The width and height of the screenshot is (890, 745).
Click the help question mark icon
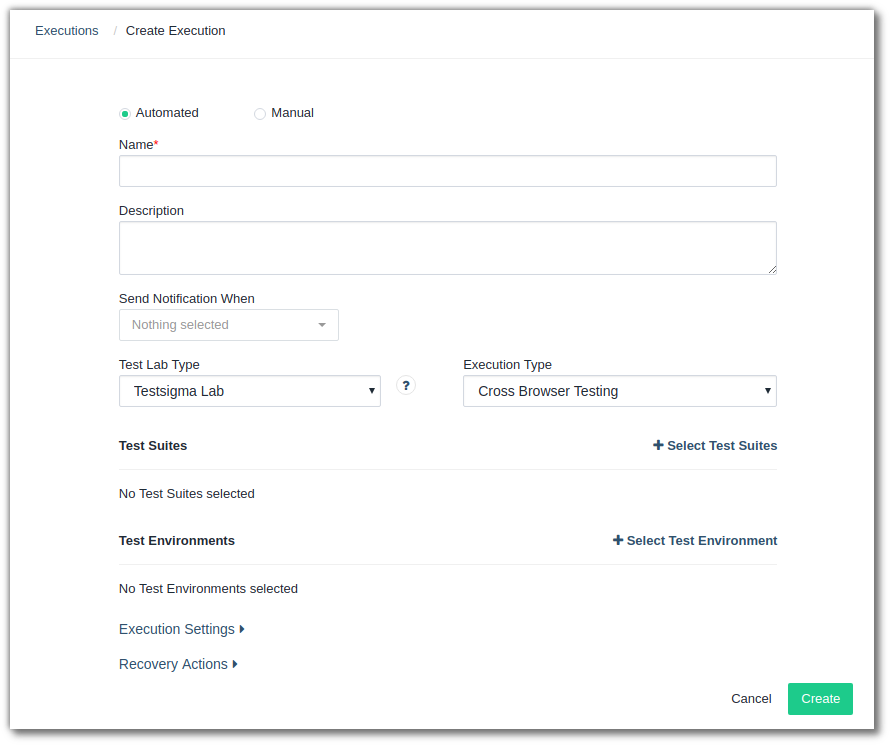(x=406, y=386)
